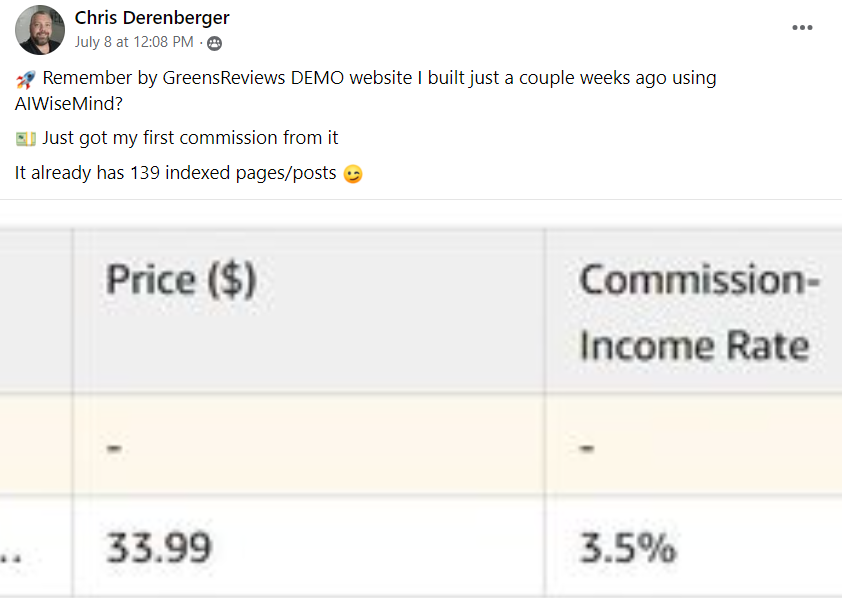This screenshot has height=598, width=842.
Task: Click the money emoji beside first commission
Action: [x=25, y=139]
